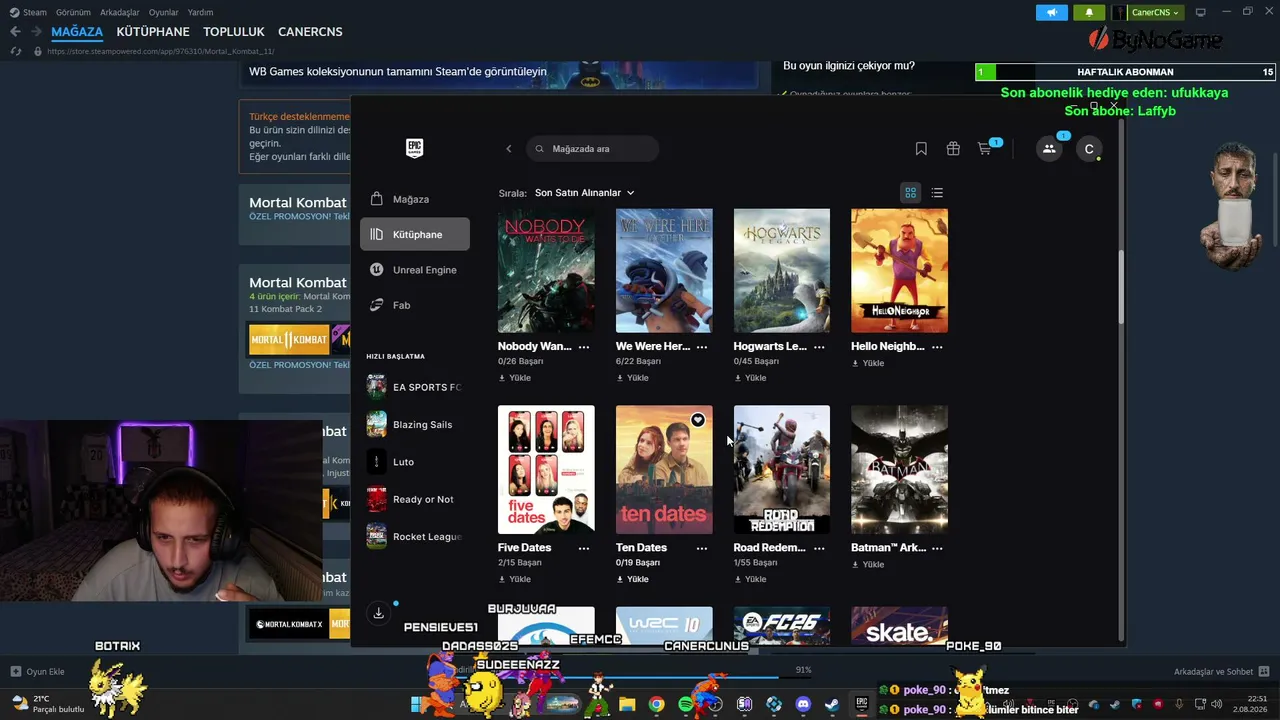Launch Rocket League from quick launch
Image resolution: width=1280 pixels, height=720 pixels.
415,537
